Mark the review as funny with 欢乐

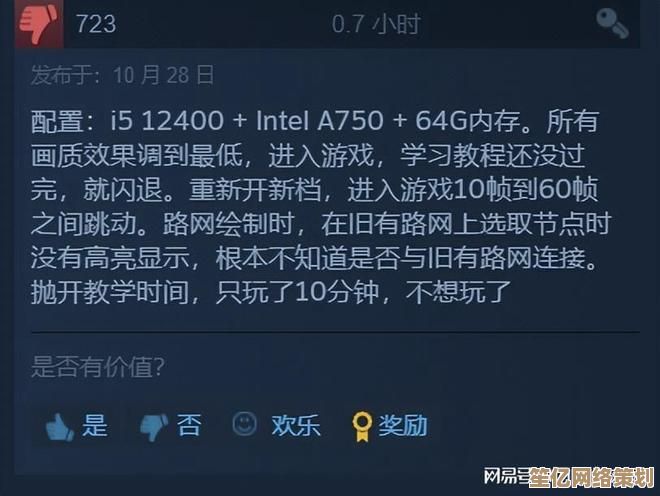pos(295,426)
